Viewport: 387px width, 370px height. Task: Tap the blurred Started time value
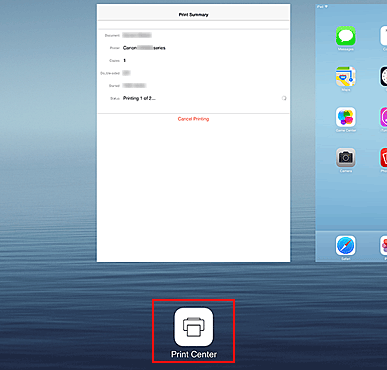tap(134, 86)
